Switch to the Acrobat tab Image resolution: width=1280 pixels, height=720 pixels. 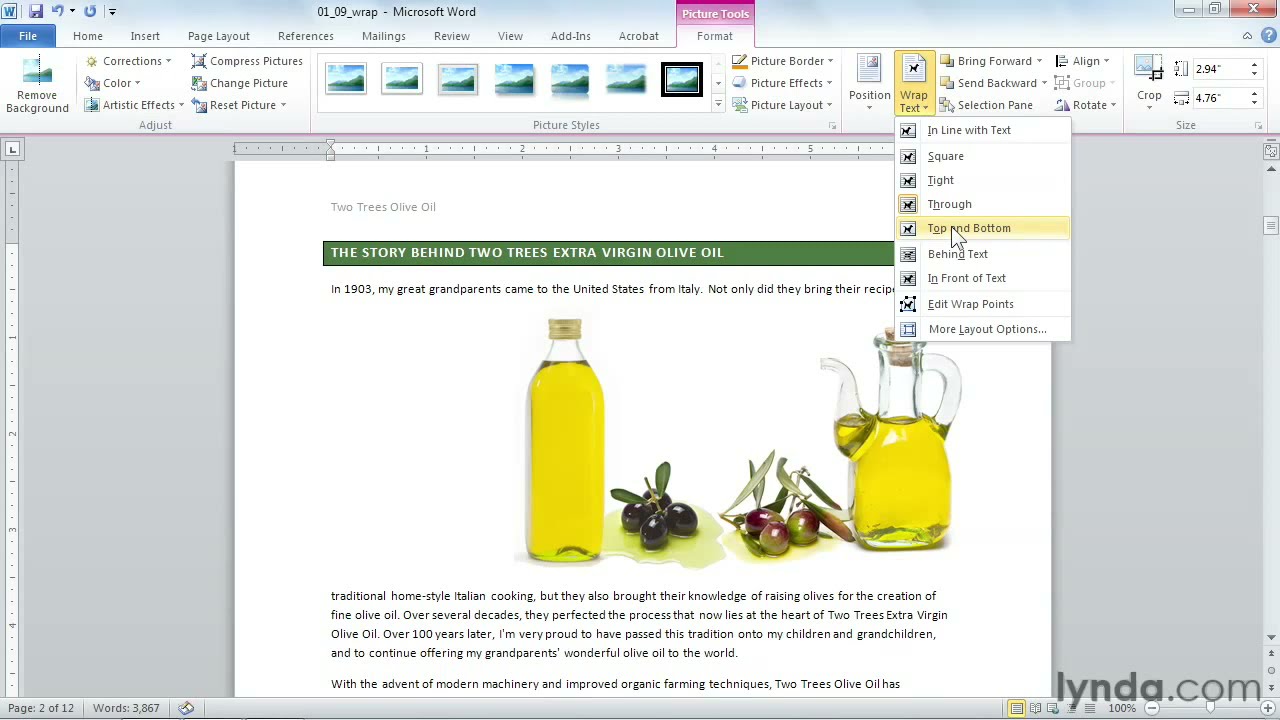(639, 36)
